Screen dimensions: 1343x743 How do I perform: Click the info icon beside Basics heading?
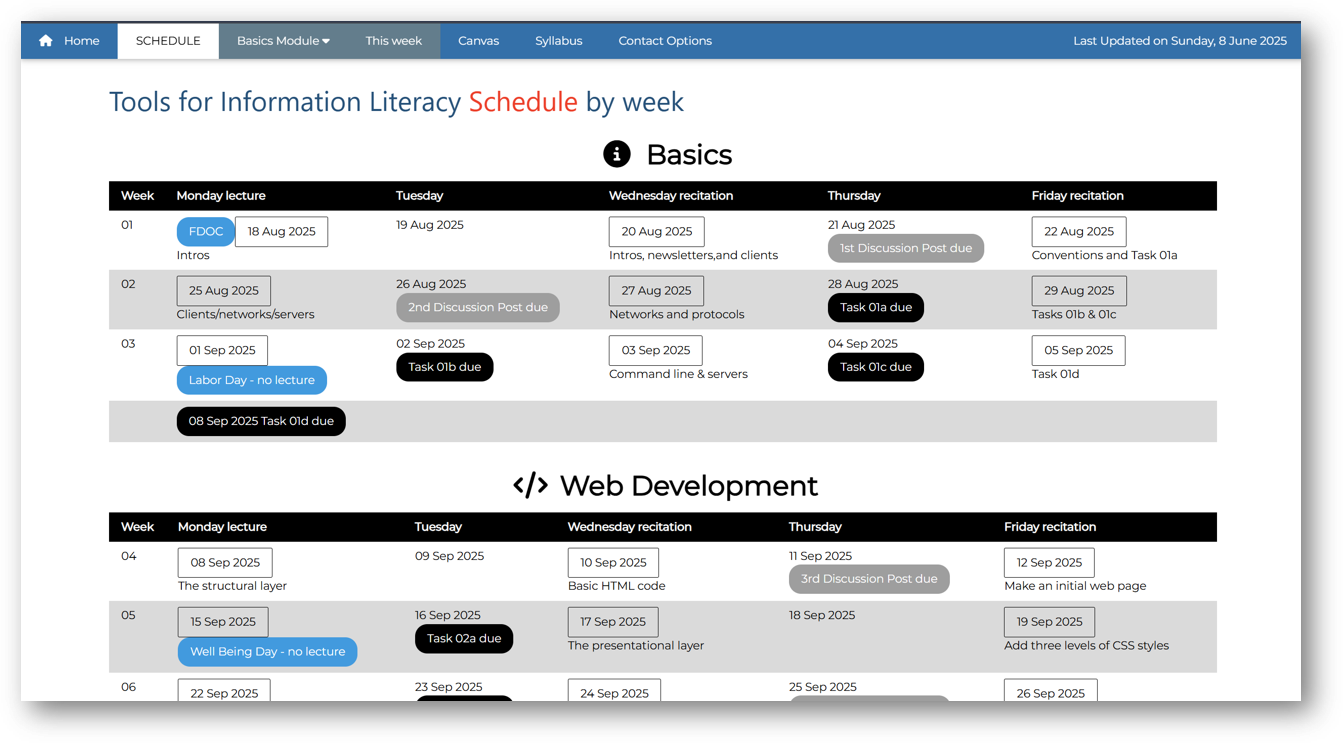617,154
